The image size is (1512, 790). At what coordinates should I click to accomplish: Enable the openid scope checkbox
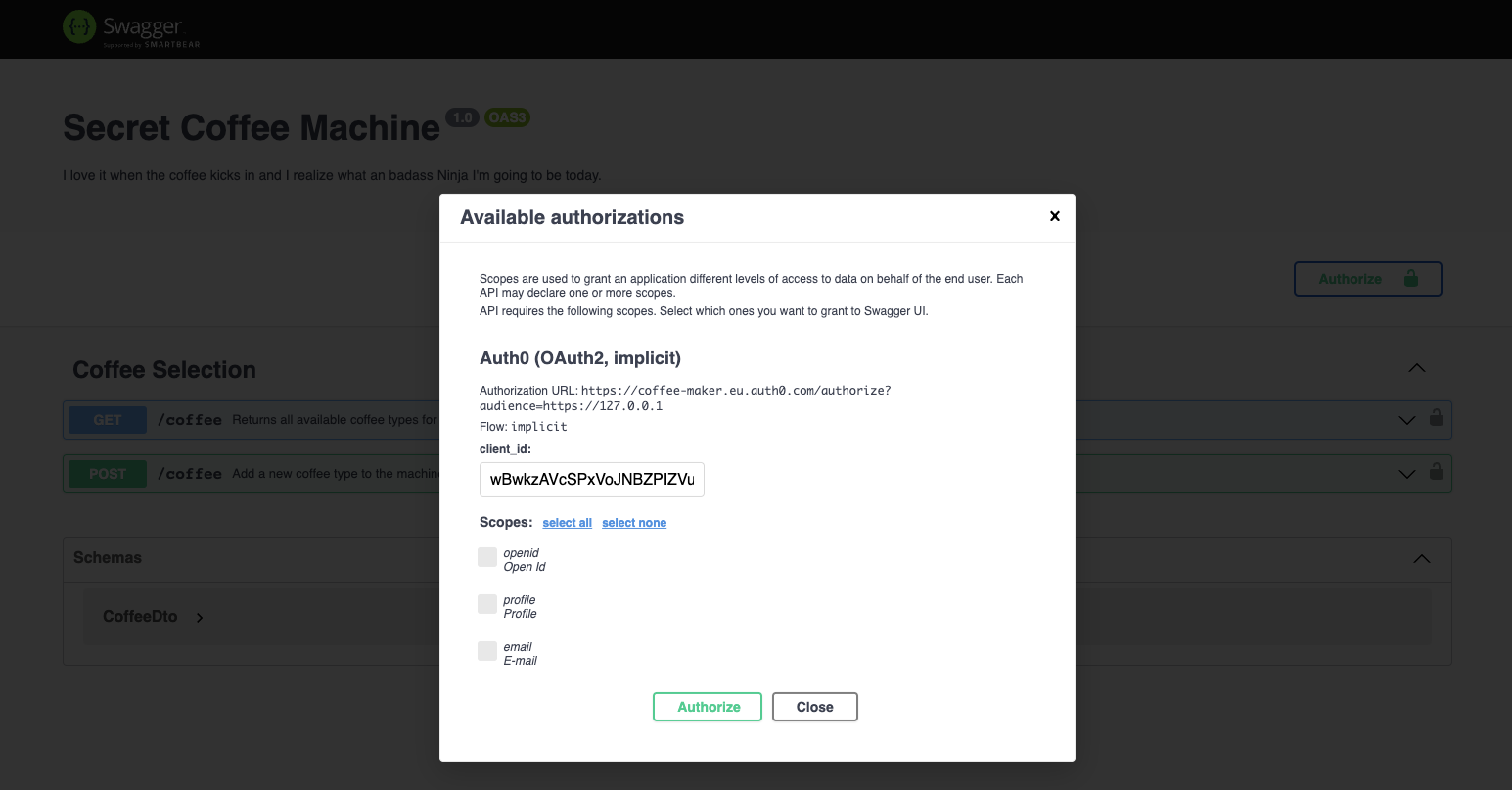(487, 557)
